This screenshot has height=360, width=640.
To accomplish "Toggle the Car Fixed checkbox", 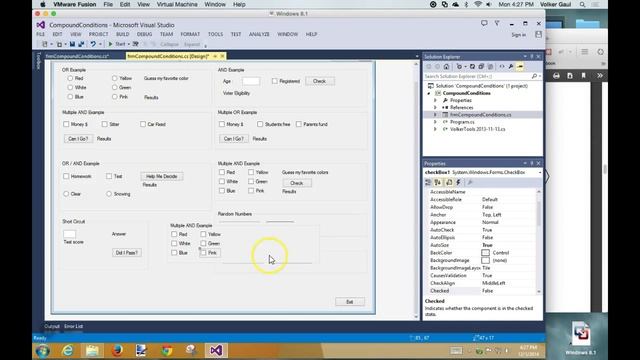I will (x=143, y=124).
